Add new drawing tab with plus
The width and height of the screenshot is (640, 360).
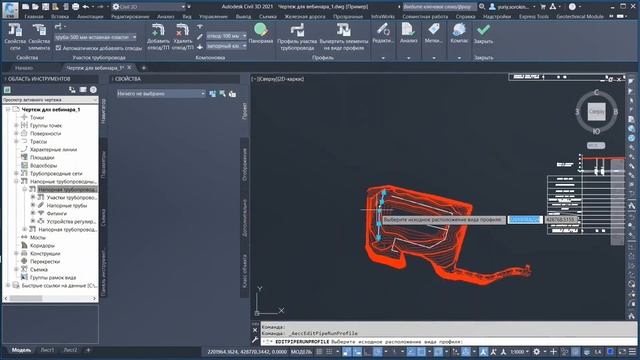click(144, 68)
